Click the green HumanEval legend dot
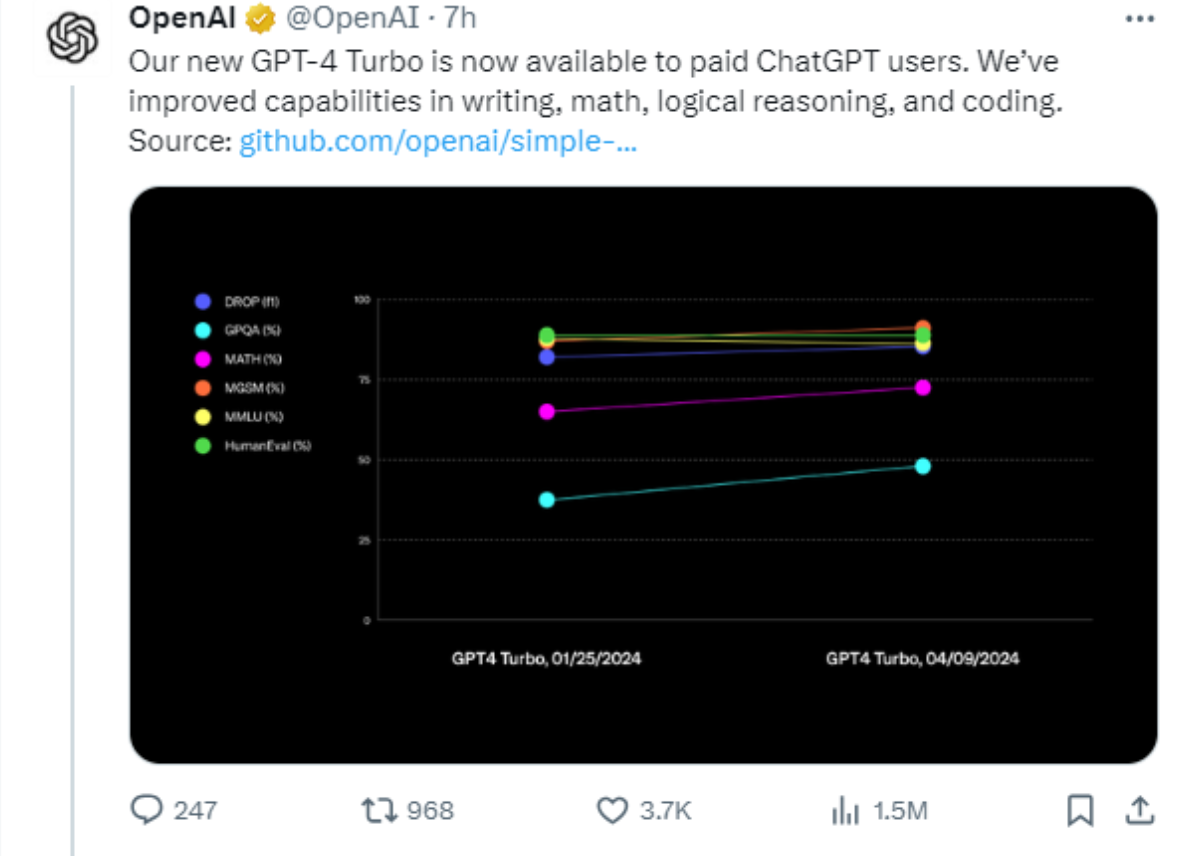 click(203, 446)
